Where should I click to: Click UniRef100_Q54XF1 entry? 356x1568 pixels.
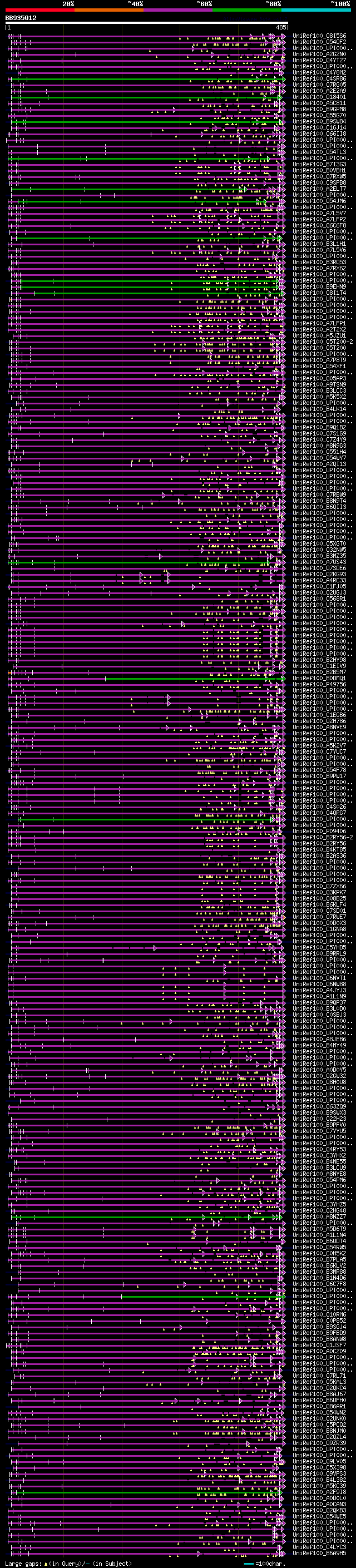[319, 367]
